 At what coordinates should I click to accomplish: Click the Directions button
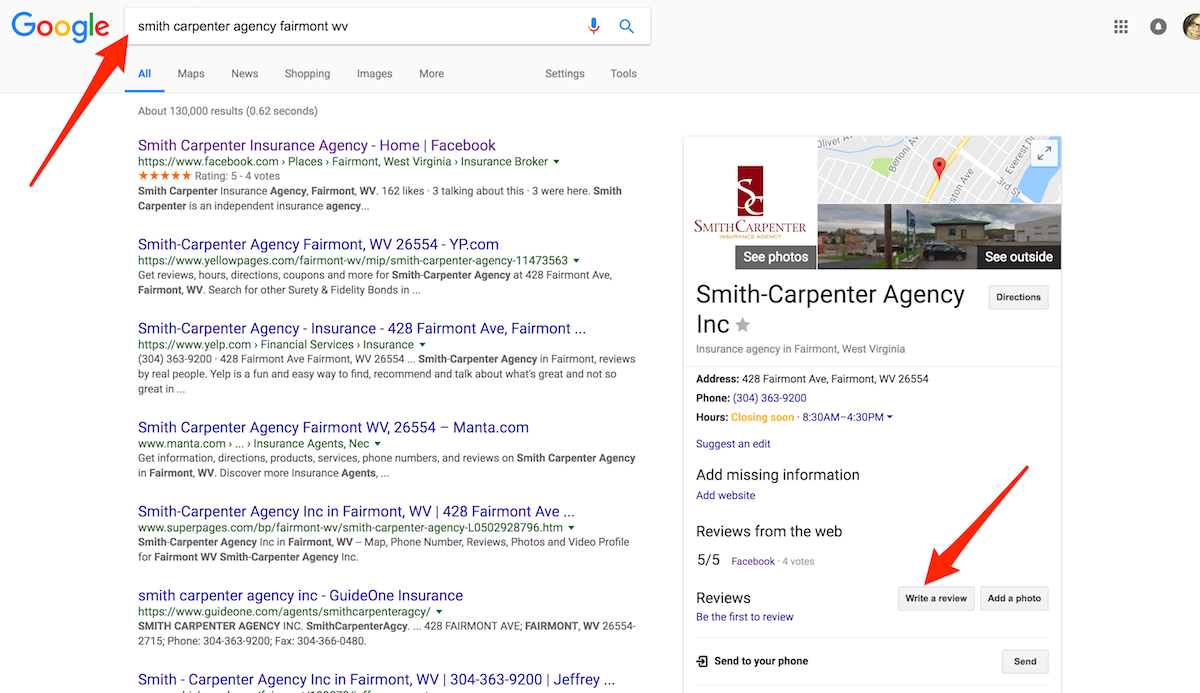point(1018,297)
